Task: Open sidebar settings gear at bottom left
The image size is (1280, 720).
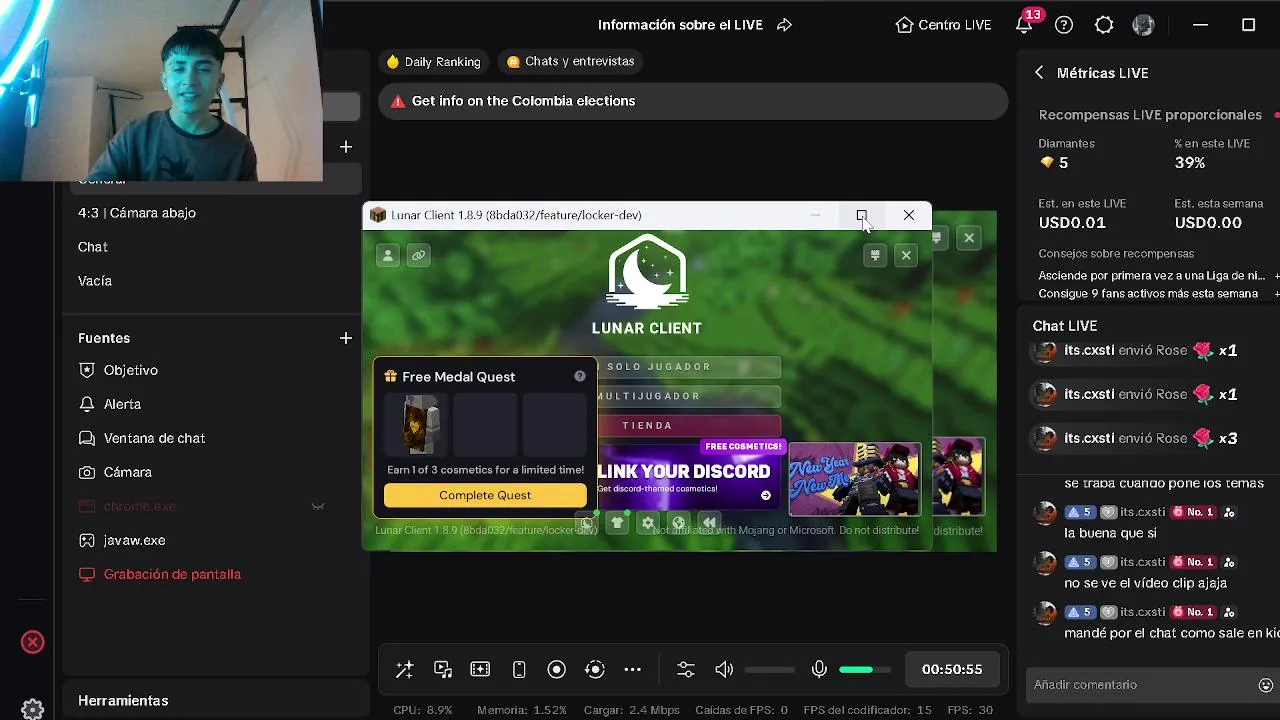Action: [32, 708]
